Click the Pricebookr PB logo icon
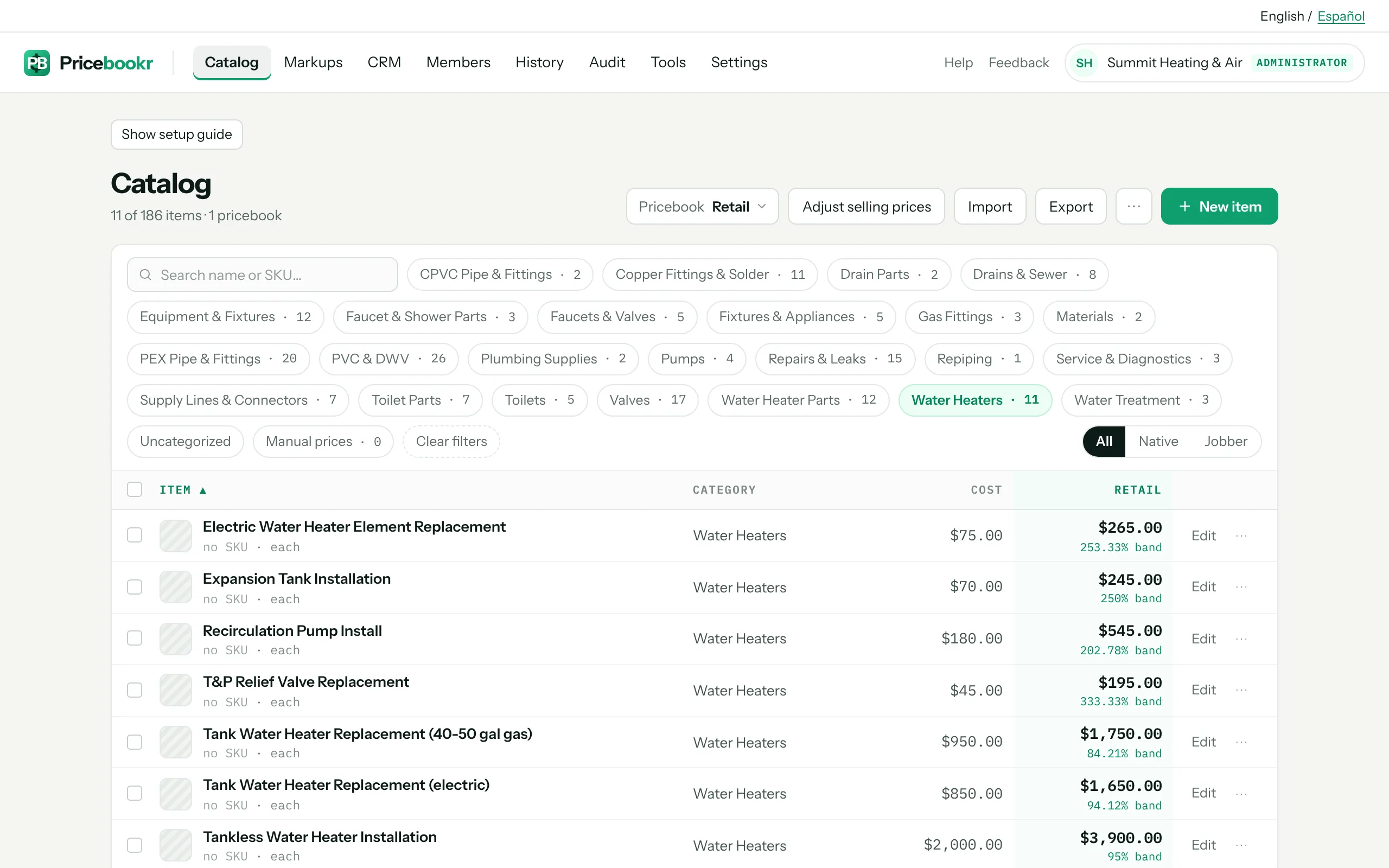The width and height of the screenshot is (1389, 868). tap(37, 62)
